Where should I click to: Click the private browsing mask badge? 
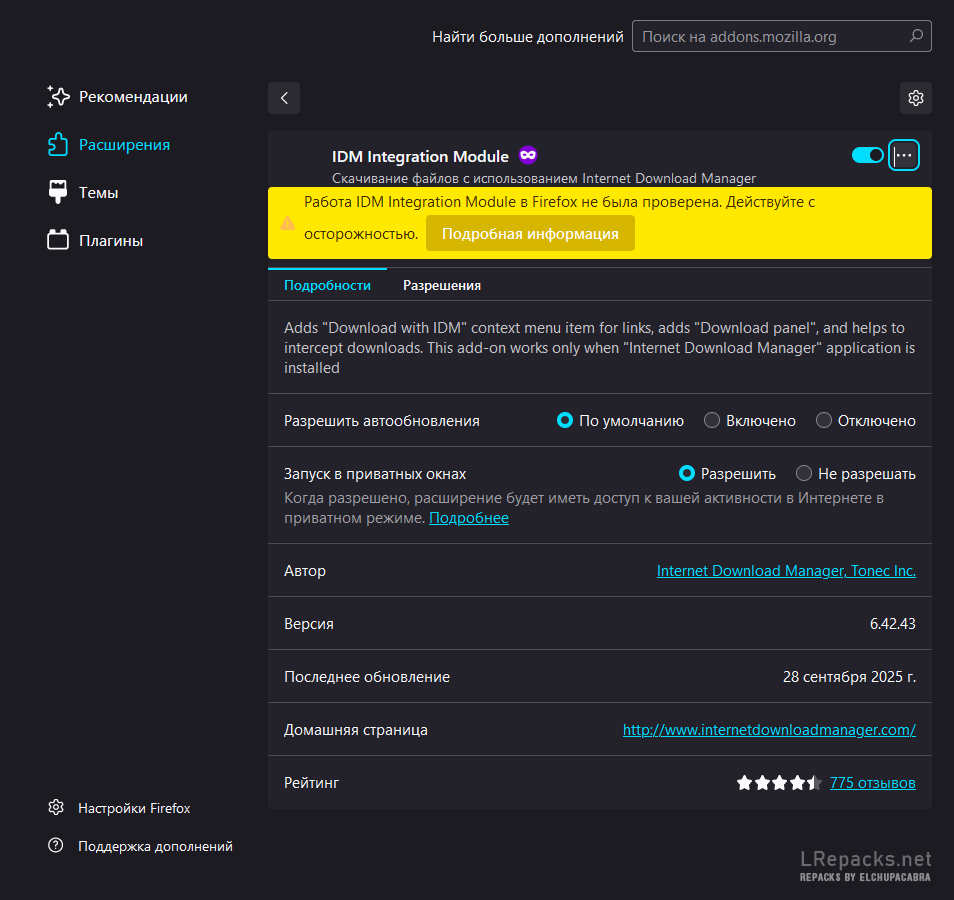[528, 155]
